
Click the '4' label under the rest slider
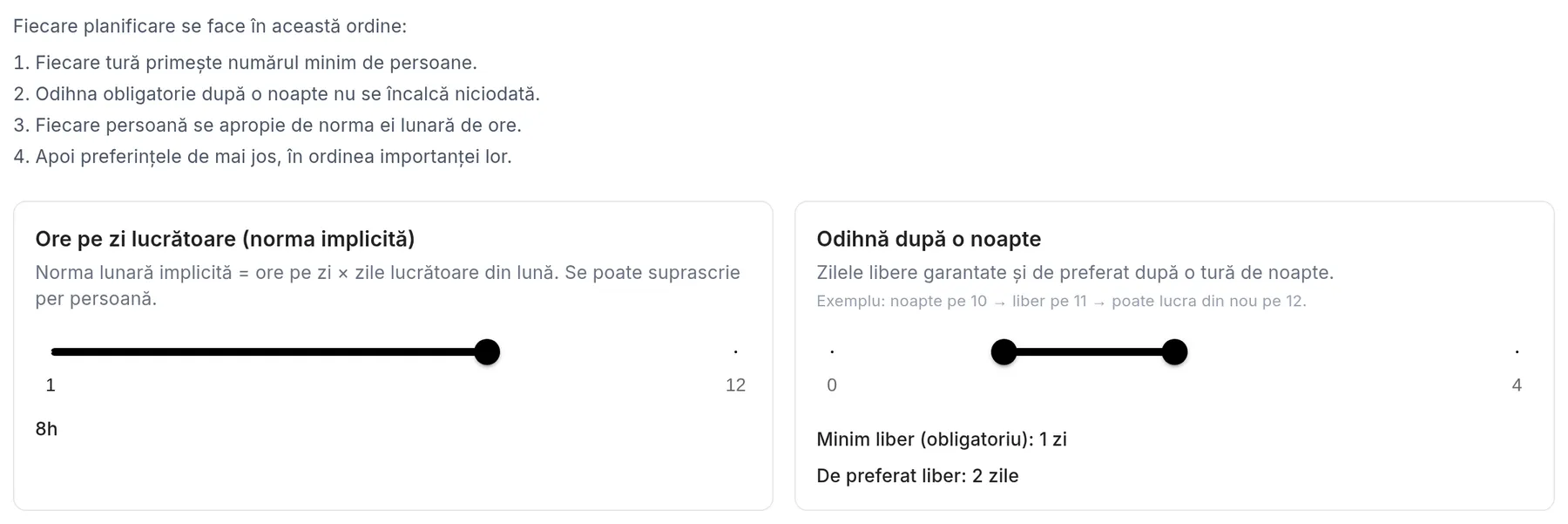pyautogui.click(x=1517, y=385)
